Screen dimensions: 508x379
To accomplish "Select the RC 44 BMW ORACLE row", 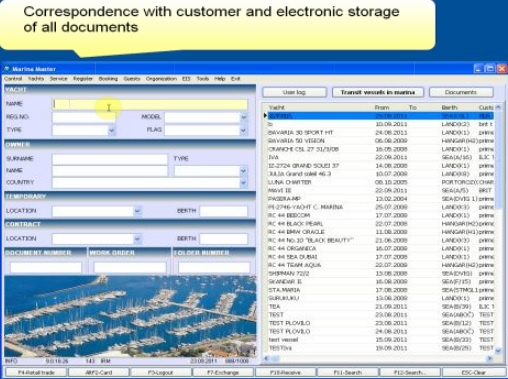I will pyautogui.click(x=380, y=232).
